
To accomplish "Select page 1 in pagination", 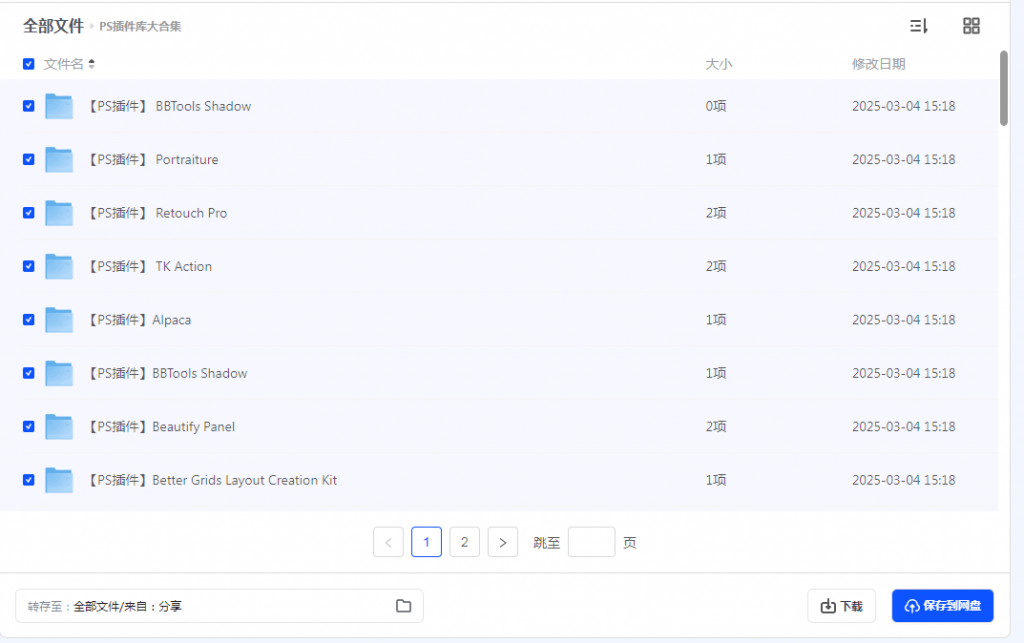I will (426, 542).
